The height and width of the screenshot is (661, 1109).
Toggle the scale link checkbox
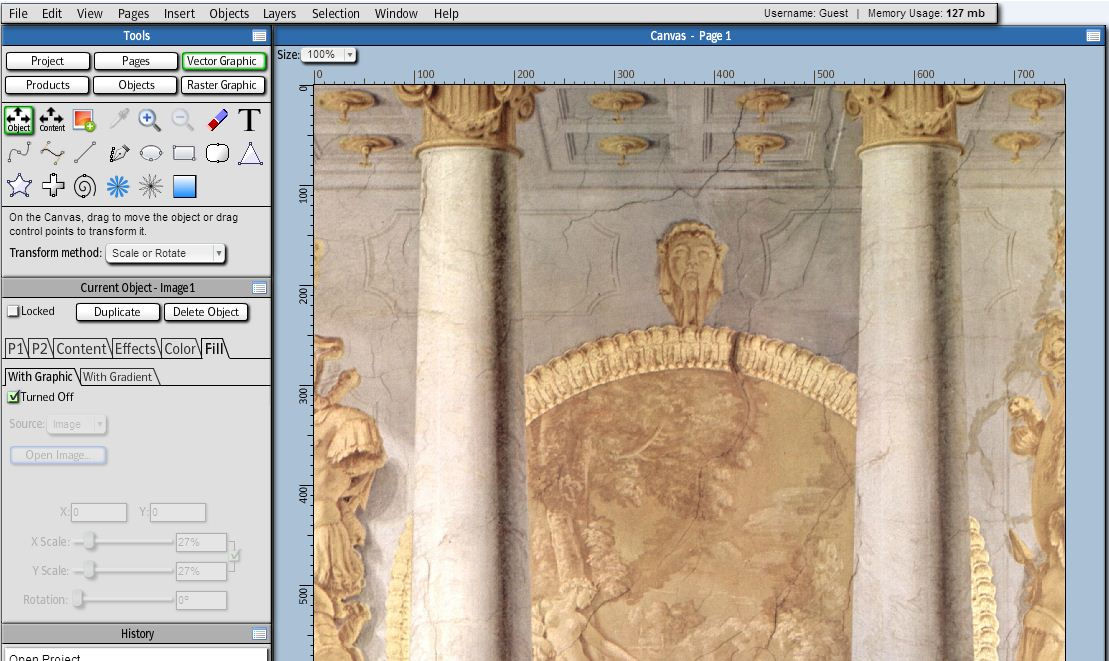tap(235, 556)
